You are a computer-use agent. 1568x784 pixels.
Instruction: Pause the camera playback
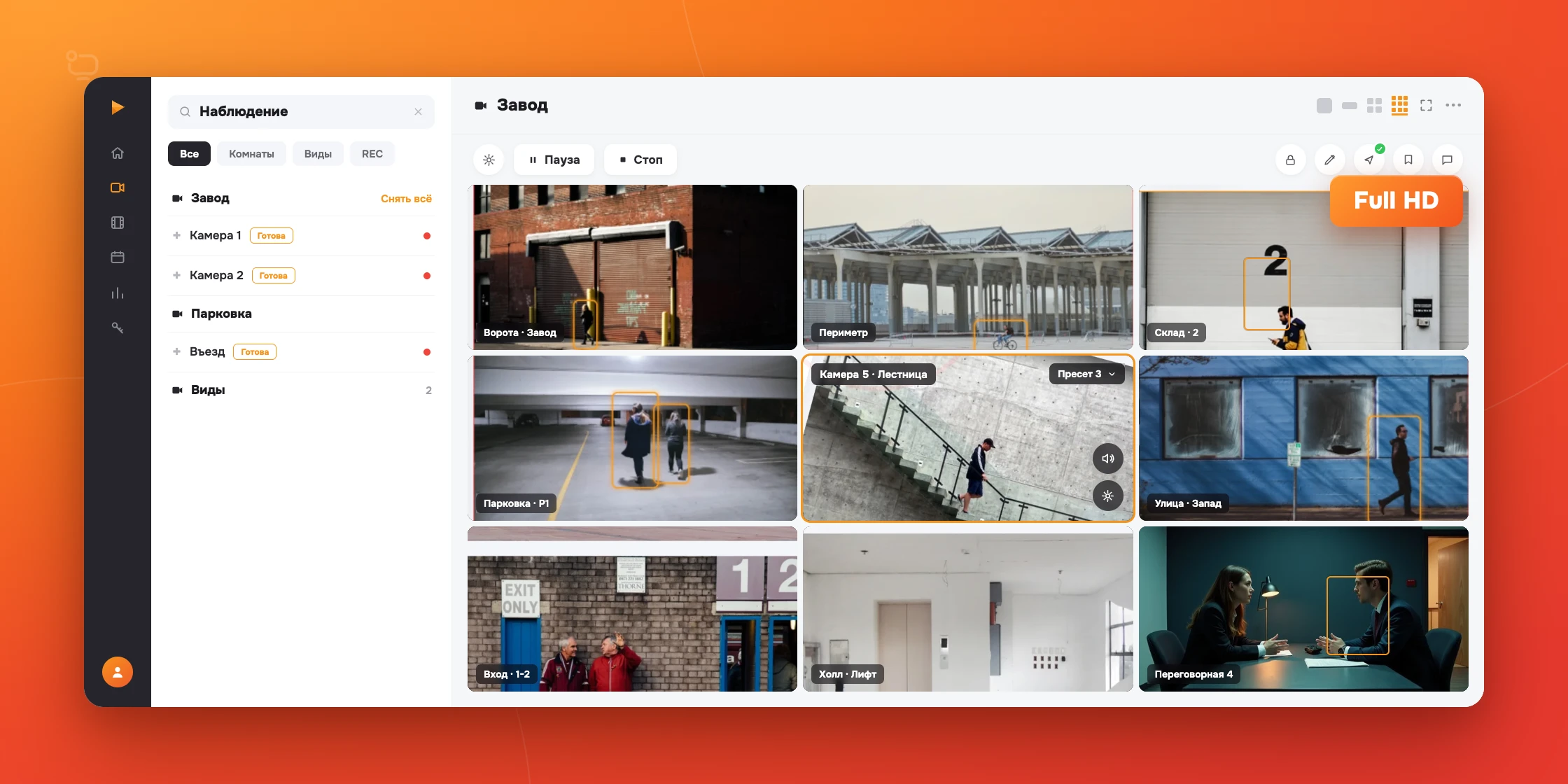pyautogui.click(x=554, y=160)
